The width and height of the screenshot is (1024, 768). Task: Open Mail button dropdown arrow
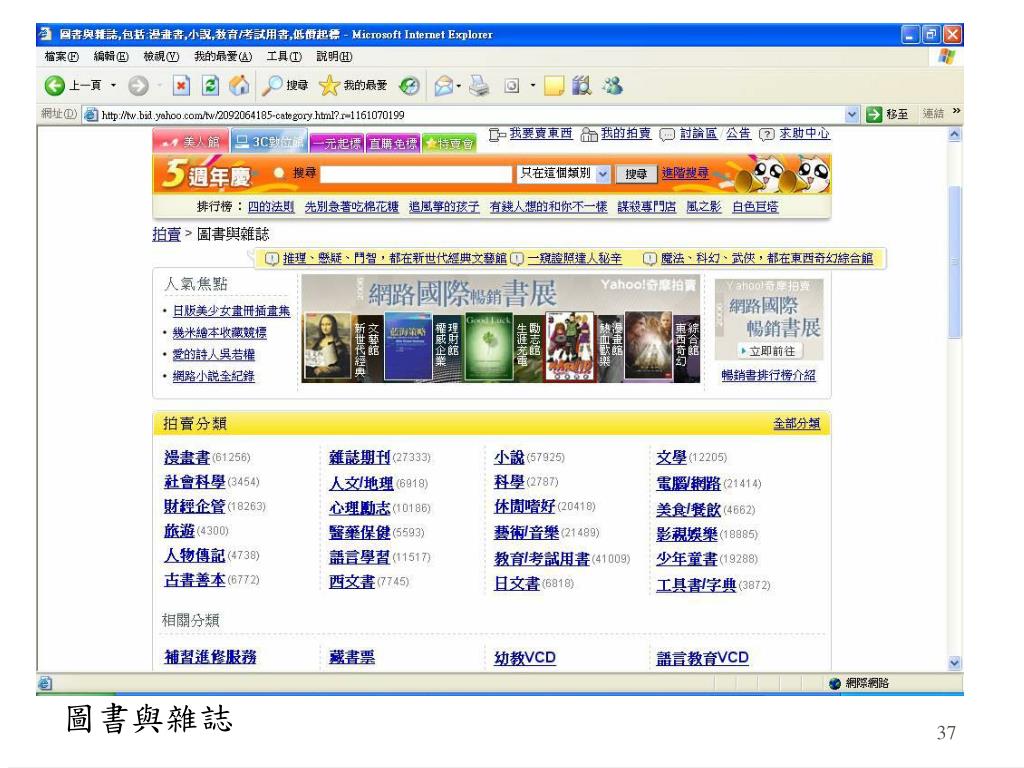[x=458, y=86]
